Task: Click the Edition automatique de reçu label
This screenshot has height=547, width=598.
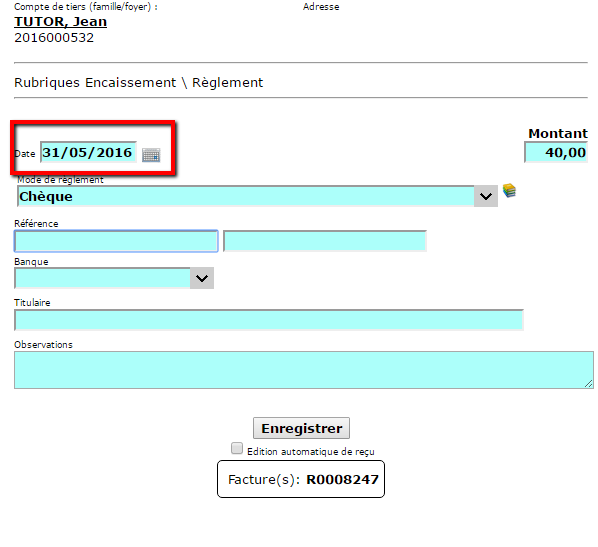Action: (x=311, y=452)
